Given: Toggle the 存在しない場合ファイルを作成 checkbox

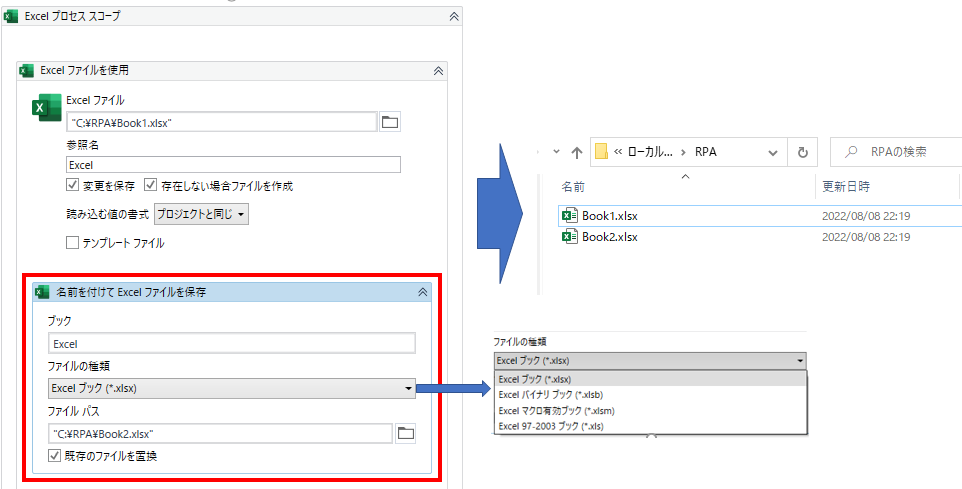Looking at the screenshot, I should pyautogui.click(x=151, y=186).
